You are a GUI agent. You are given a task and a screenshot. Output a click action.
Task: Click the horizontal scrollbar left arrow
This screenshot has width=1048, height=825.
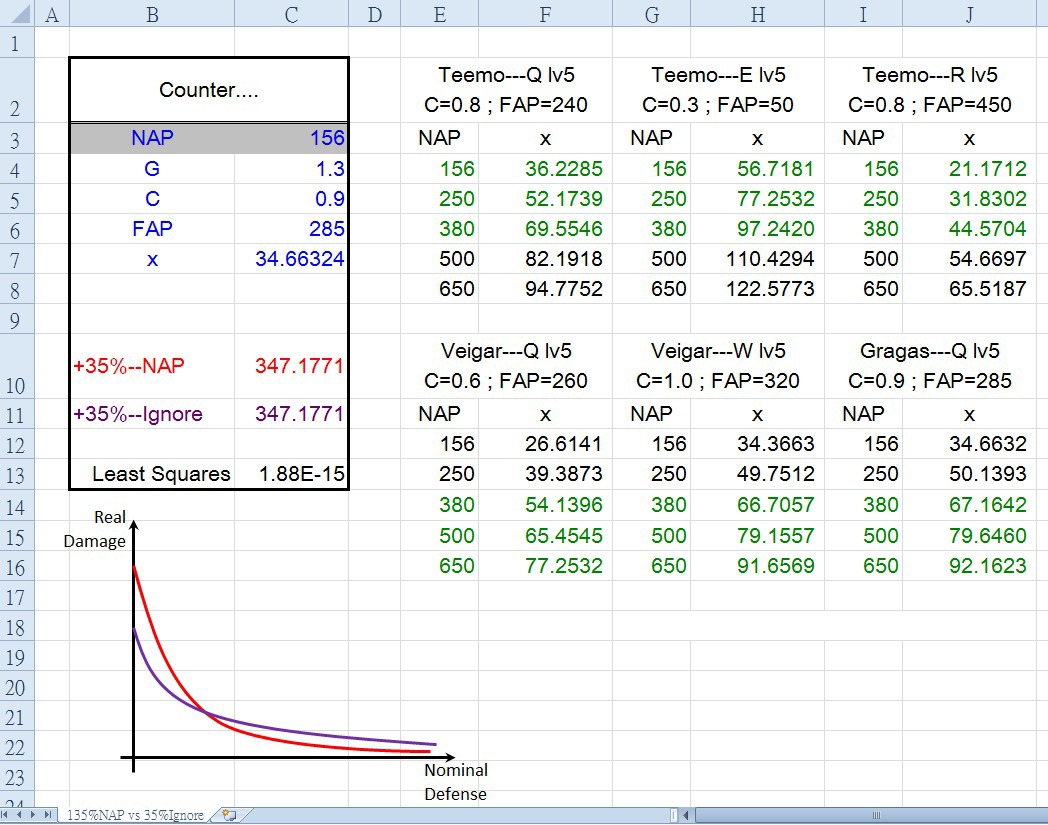click(x=686, y=815)
